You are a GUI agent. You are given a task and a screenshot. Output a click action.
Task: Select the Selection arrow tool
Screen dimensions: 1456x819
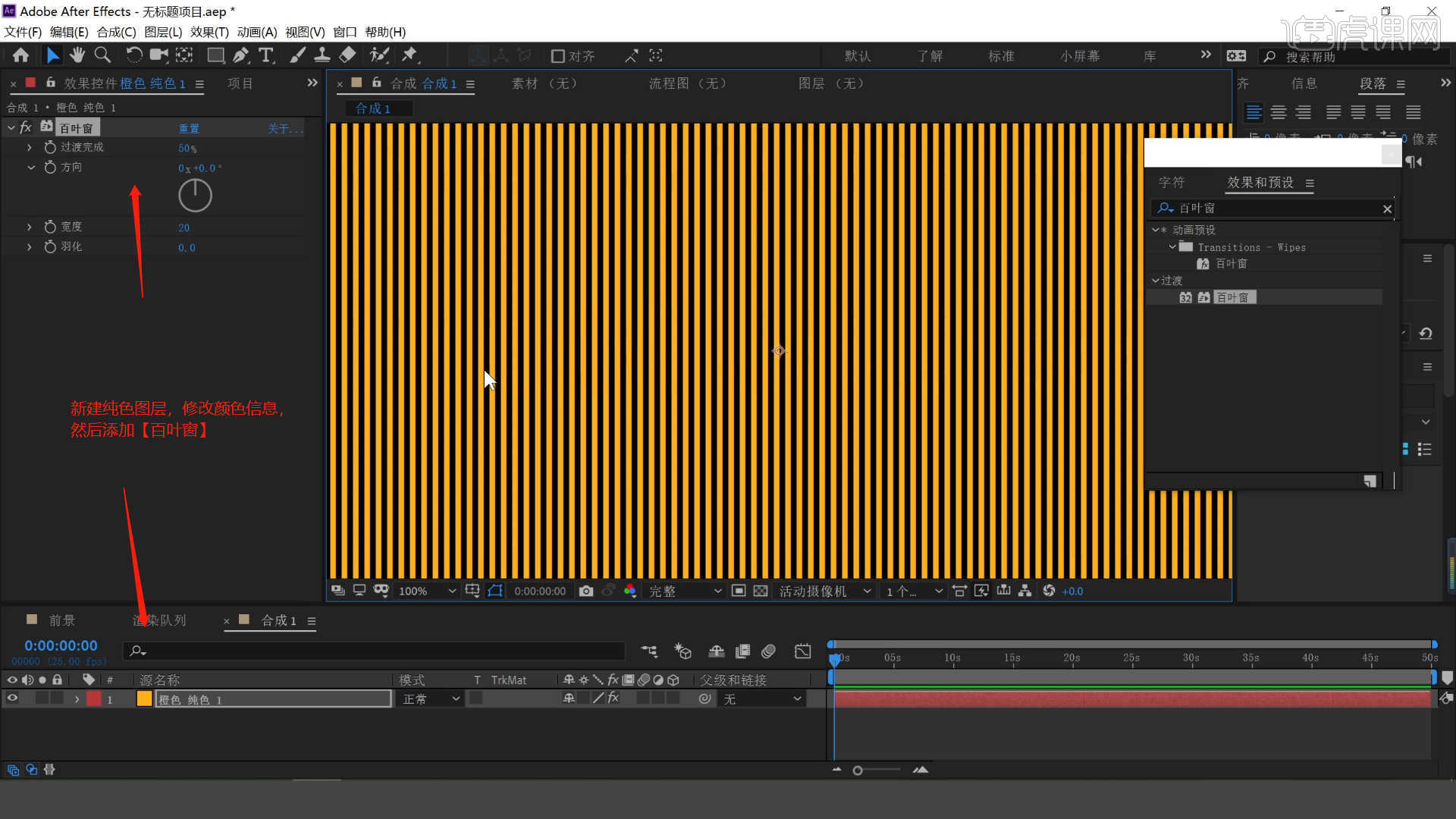52,55
